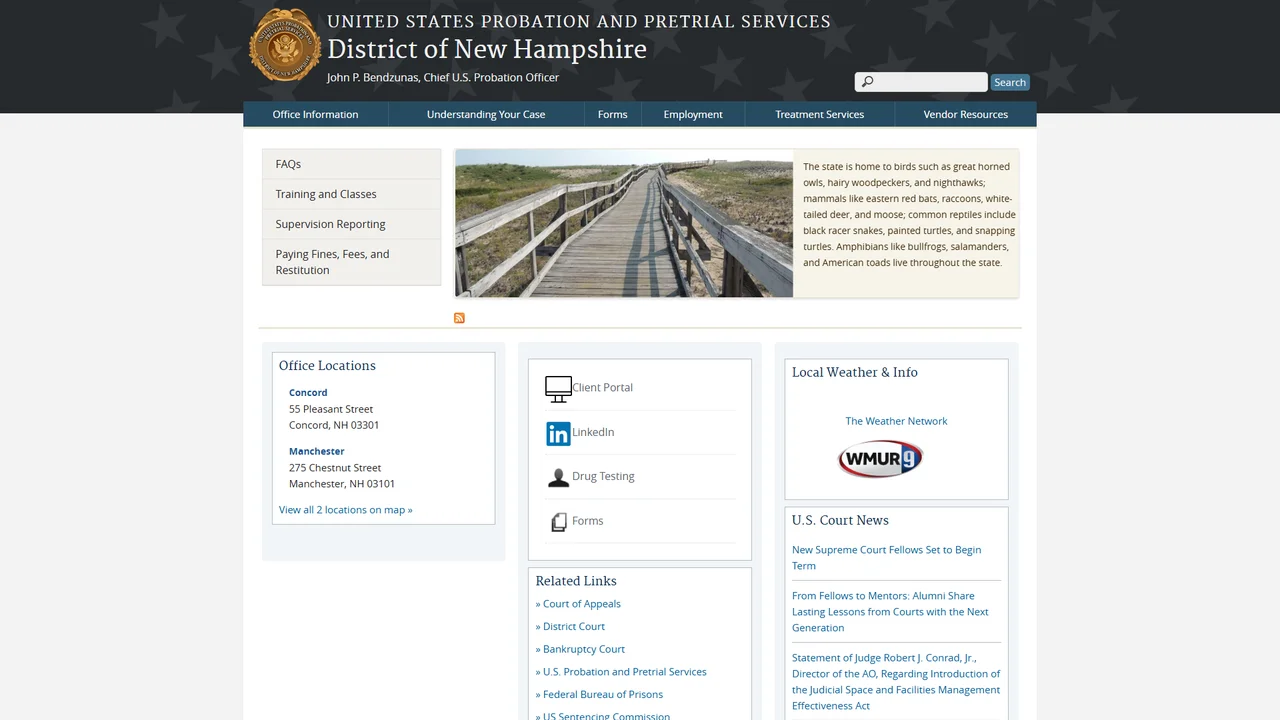Viewport: 1280px width, 720px height.
Task: Click the RSS feed icon
Action: 459,318
